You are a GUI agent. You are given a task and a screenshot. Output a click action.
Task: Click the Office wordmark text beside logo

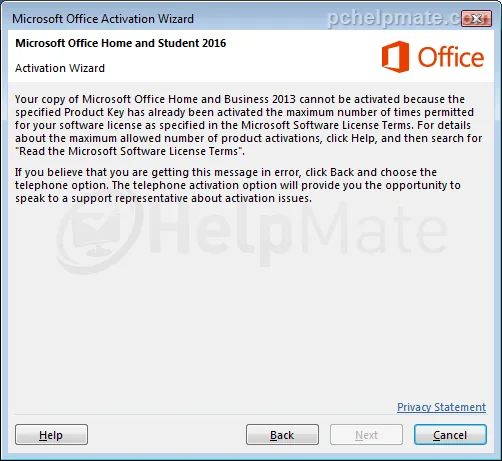click(x=451, y=57)
